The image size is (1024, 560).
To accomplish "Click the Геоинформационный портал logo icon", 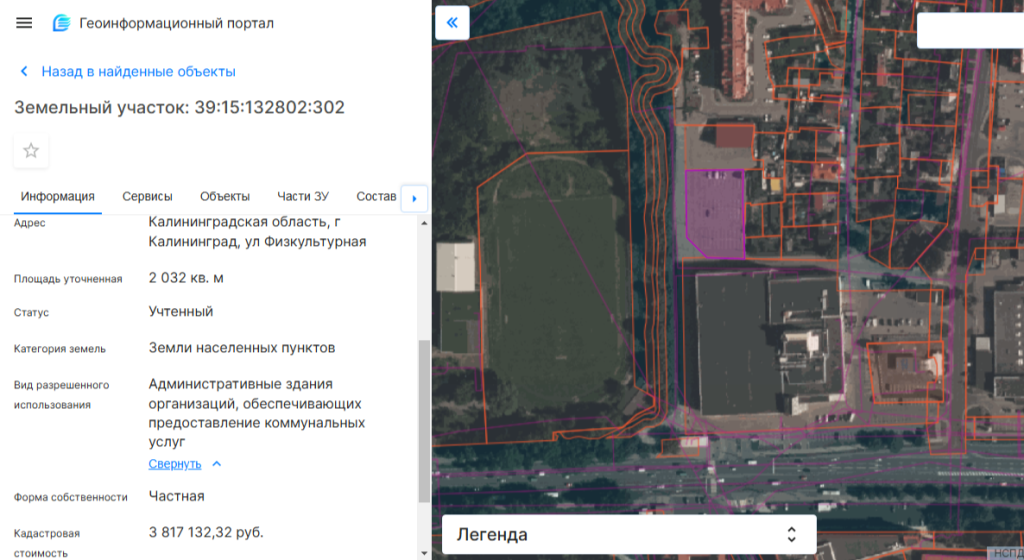I will click(x=61, y=23).
